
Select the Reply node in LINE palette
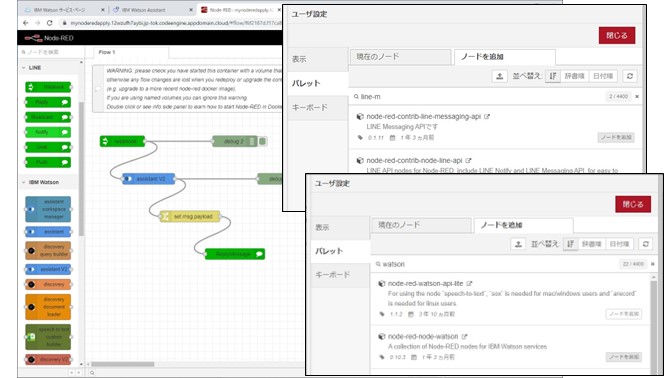[x=48, y=102]
